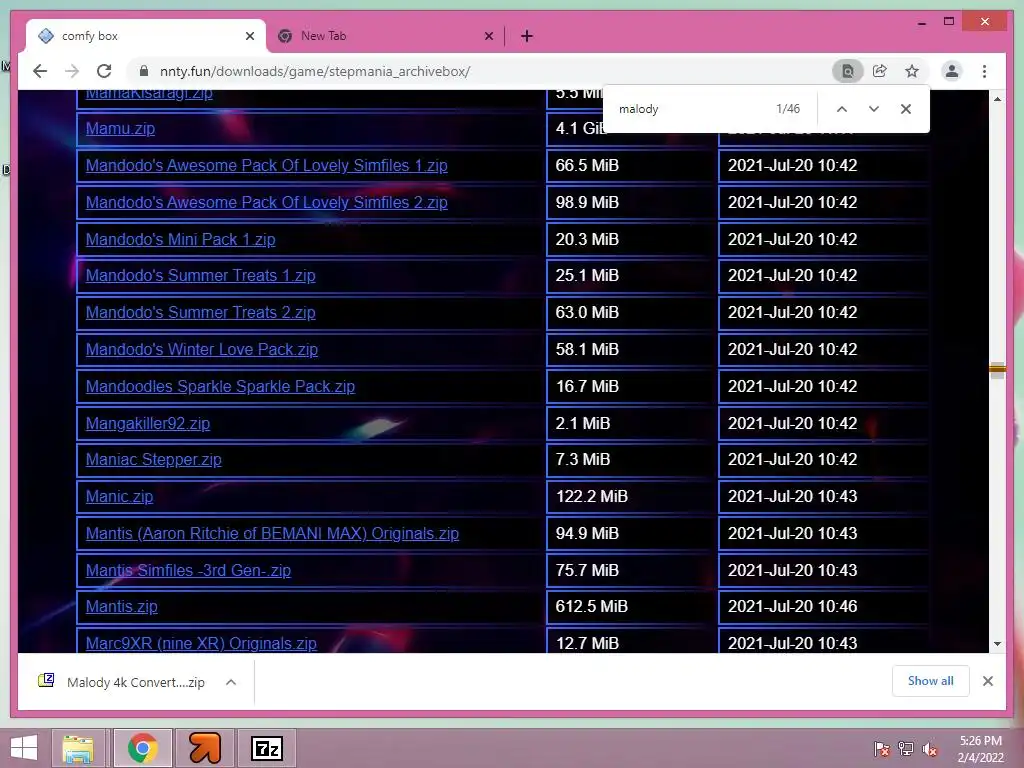Open 7-Zip from the taskbar
Screen dimensions: 1024x768
(266, 748)
